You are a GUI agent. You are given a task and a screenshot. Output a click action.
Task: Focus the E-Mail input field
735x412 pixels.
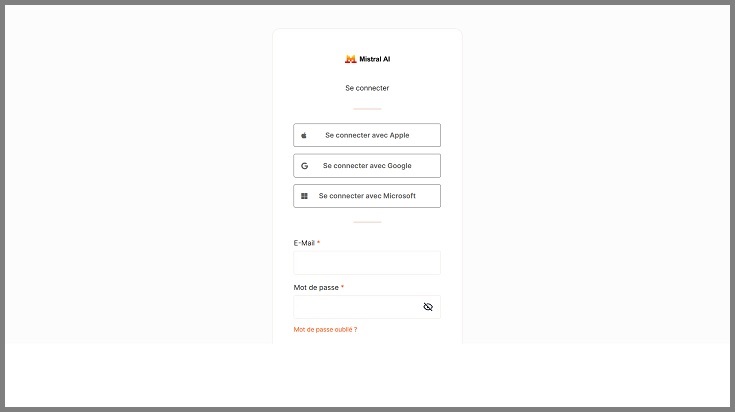(367, 262)
